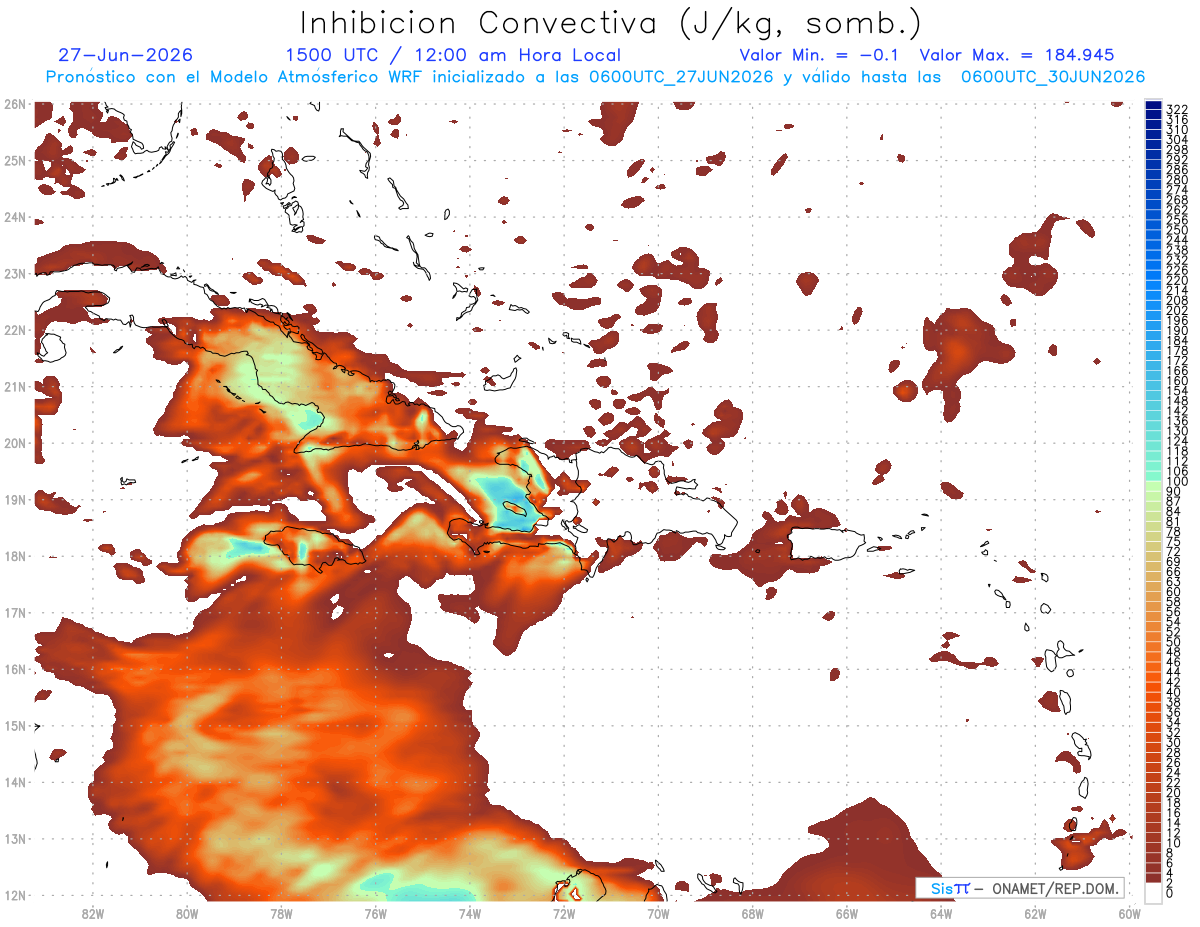The height and width of the screenshot is (927, 1200).
Task: Click the Puerto Rico island outline on the map
Action: 825,544
